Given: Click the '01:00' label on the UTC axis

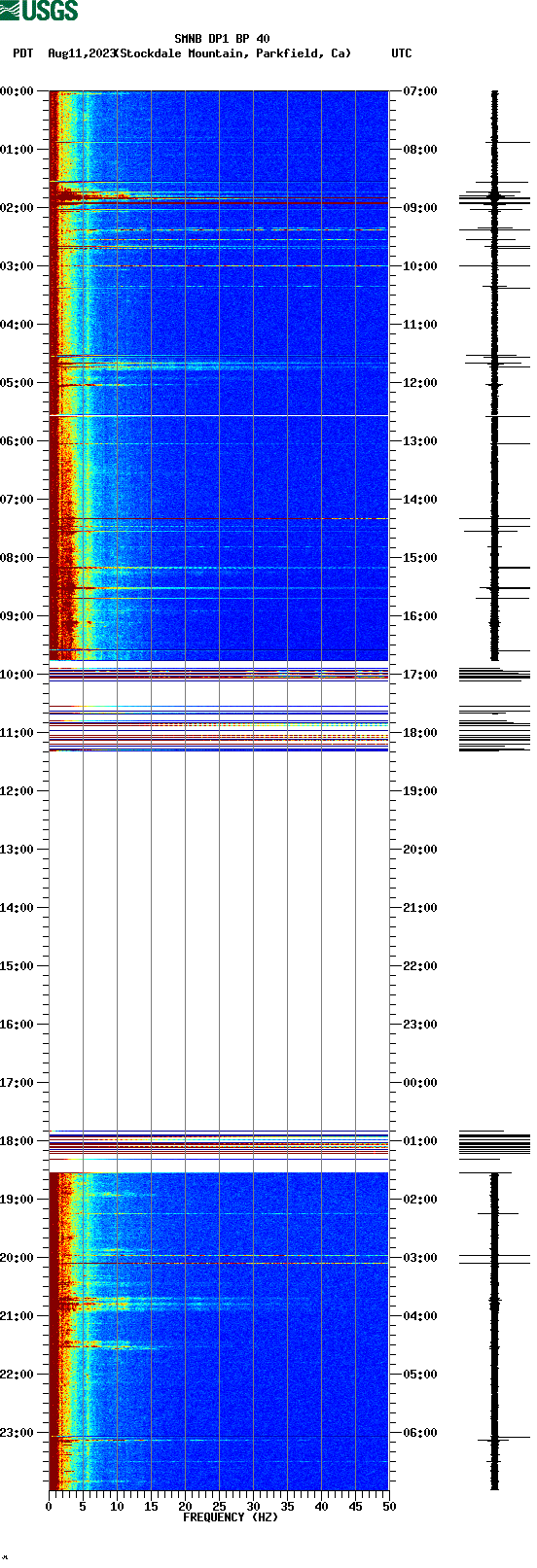Looking at the screenshot, I should (420, 1141).
